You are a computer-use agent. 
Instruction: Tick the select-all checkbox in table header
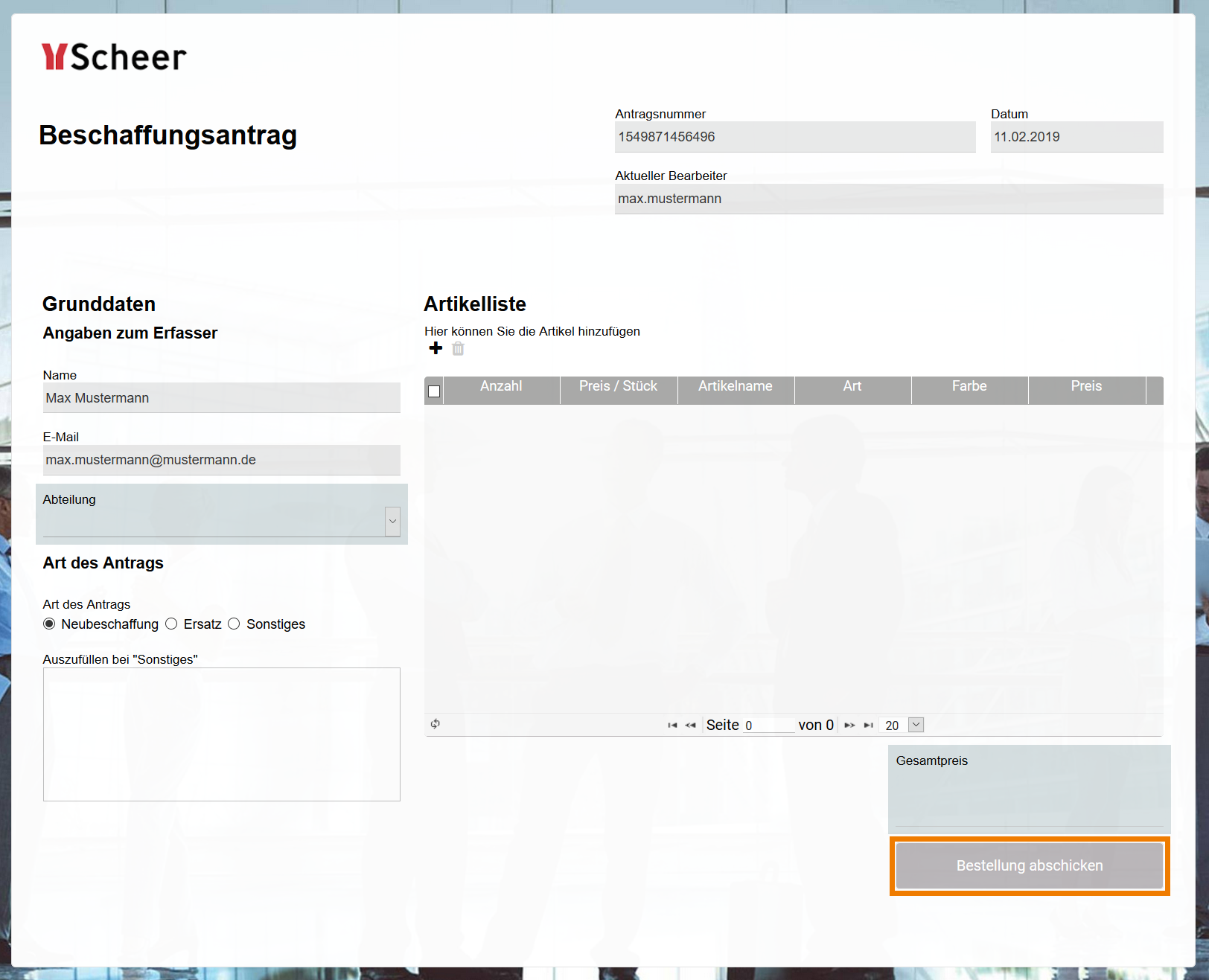(x=434, y=391)
